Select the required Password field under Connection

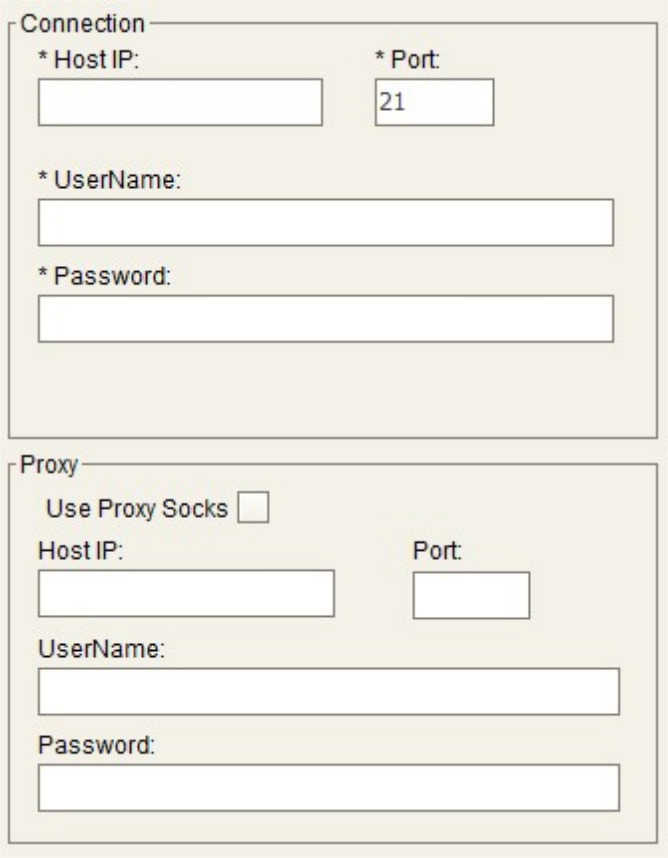click(x=325, y=318)
